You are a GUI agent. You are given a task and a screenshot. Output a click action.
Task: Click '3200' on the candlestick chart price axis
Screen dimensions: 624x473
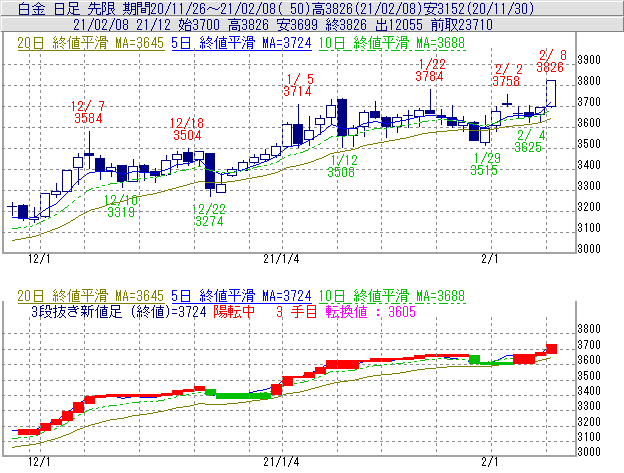pyautogui.click(x=589, y=207)
